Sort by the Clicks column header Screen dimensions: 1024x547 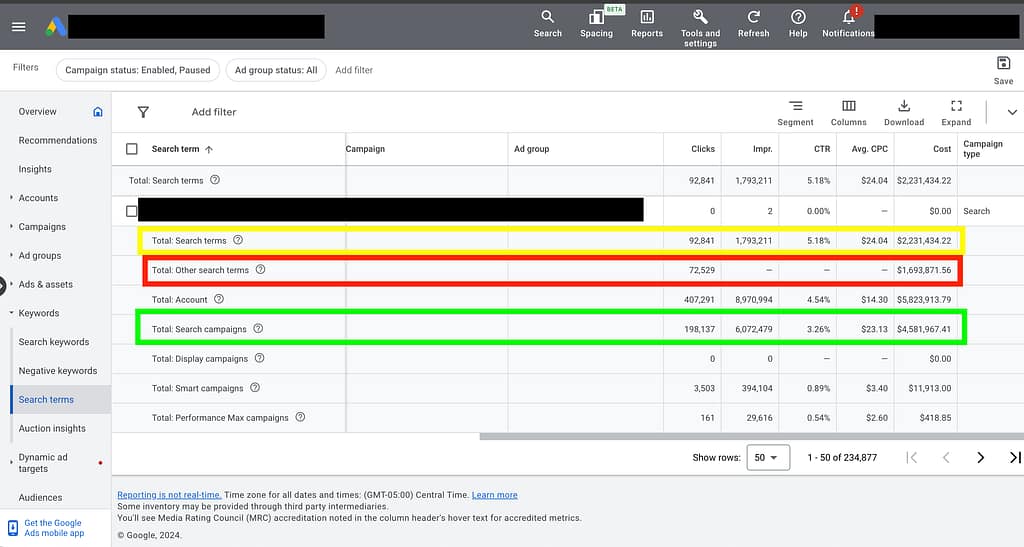(x=703, y=149)
